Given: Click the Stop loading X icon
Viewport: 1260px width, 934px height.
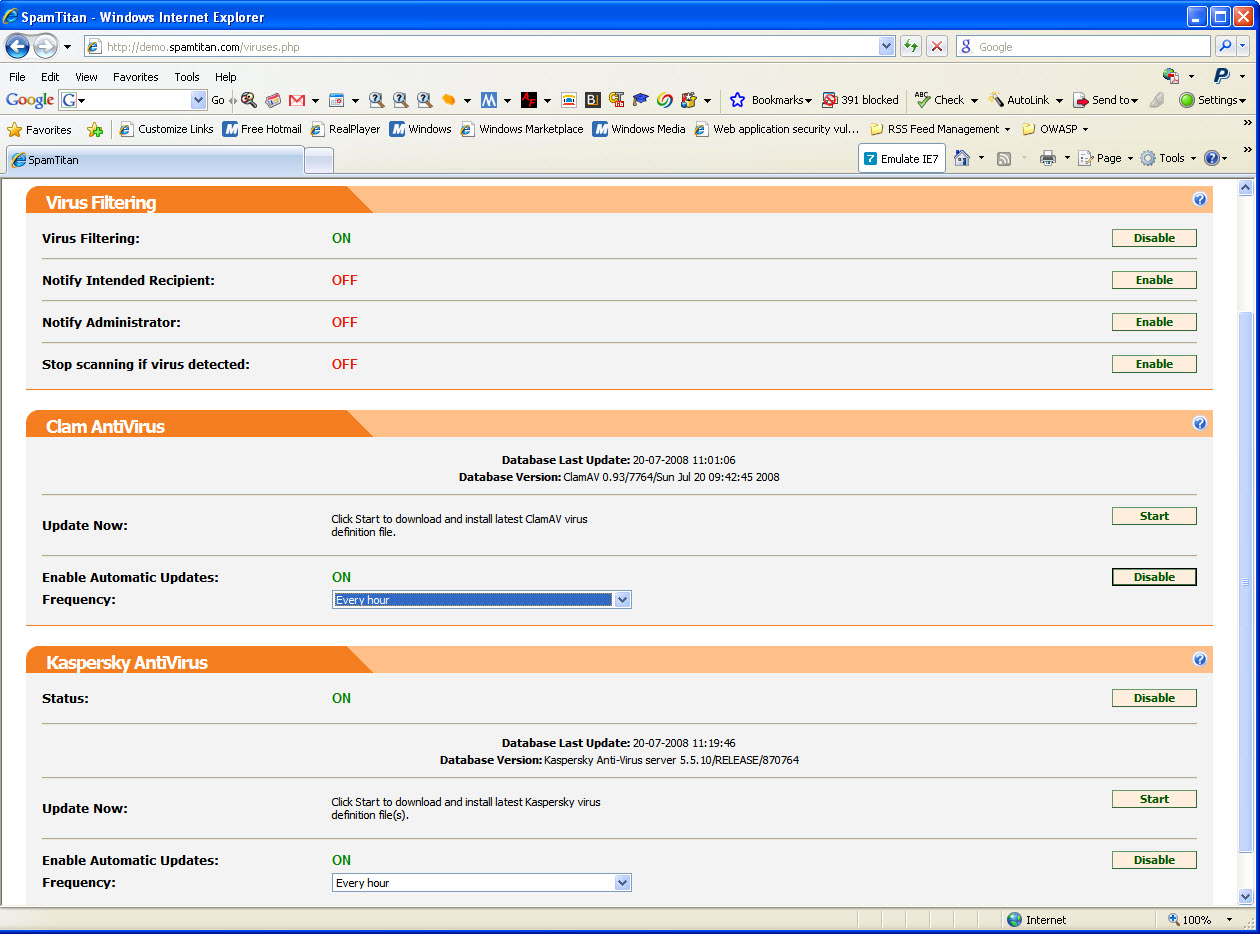Looking at the screenshot, I should point(937,46).
